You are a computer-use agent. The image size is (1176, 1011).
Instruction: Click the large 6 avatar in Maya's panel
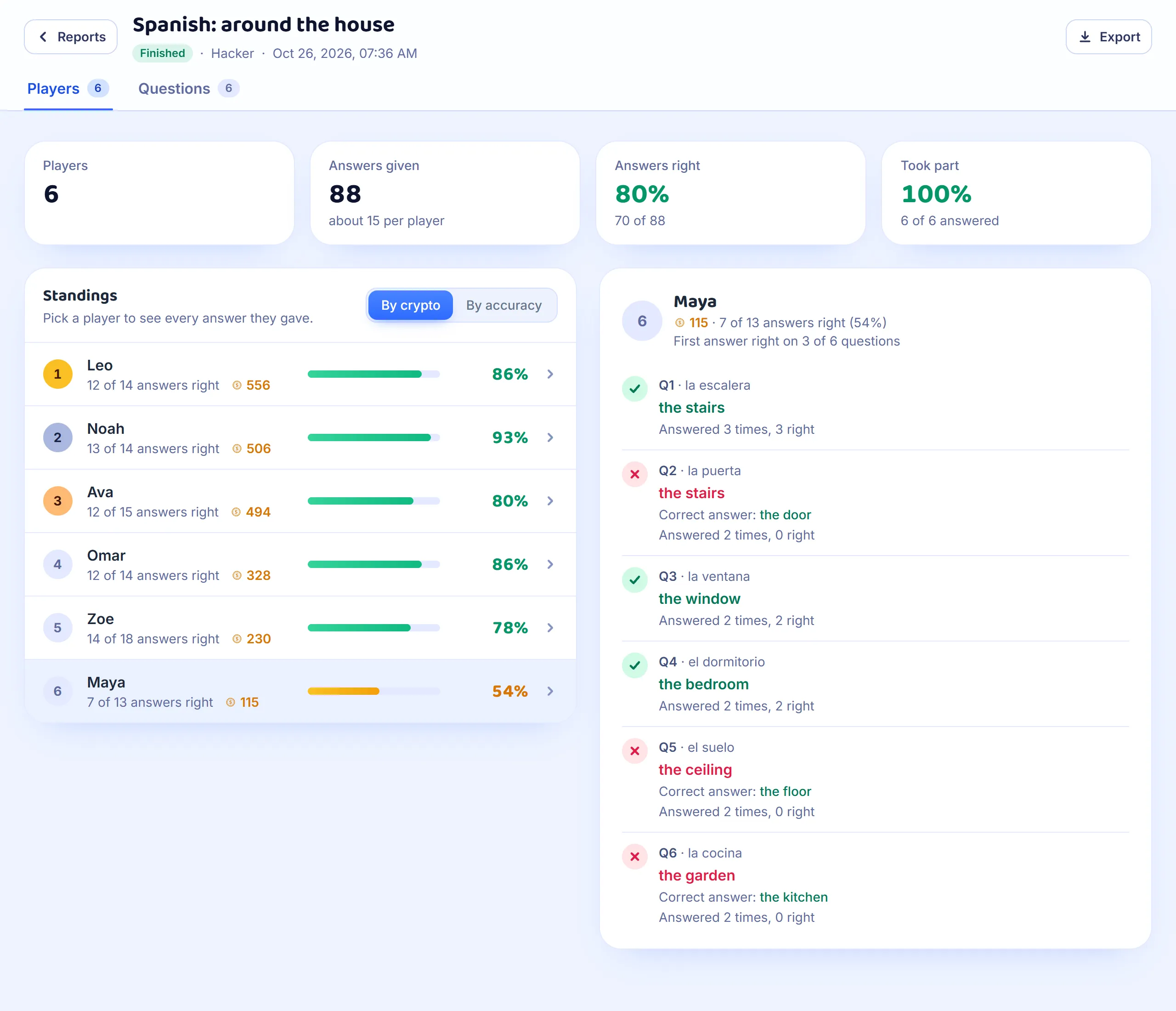643,321
